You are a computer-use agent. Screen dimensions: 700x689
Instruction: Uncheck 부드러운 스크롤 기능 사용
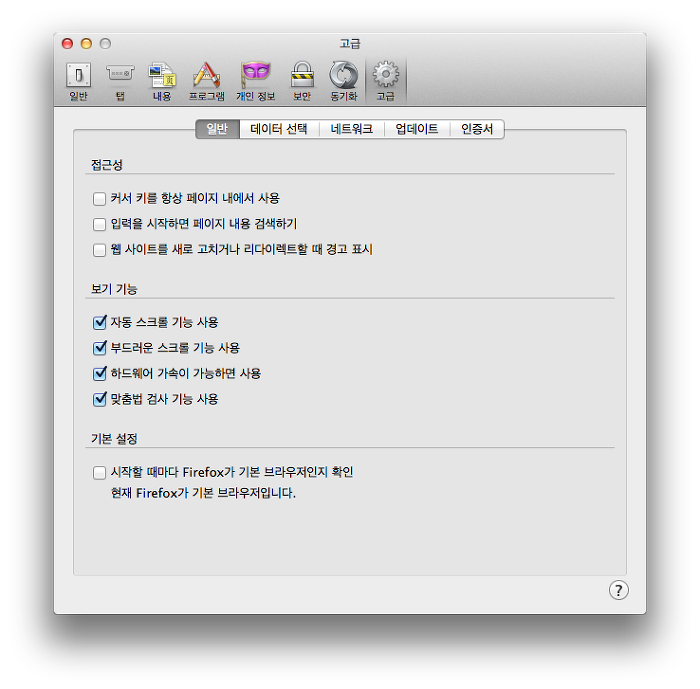point(99,348)
